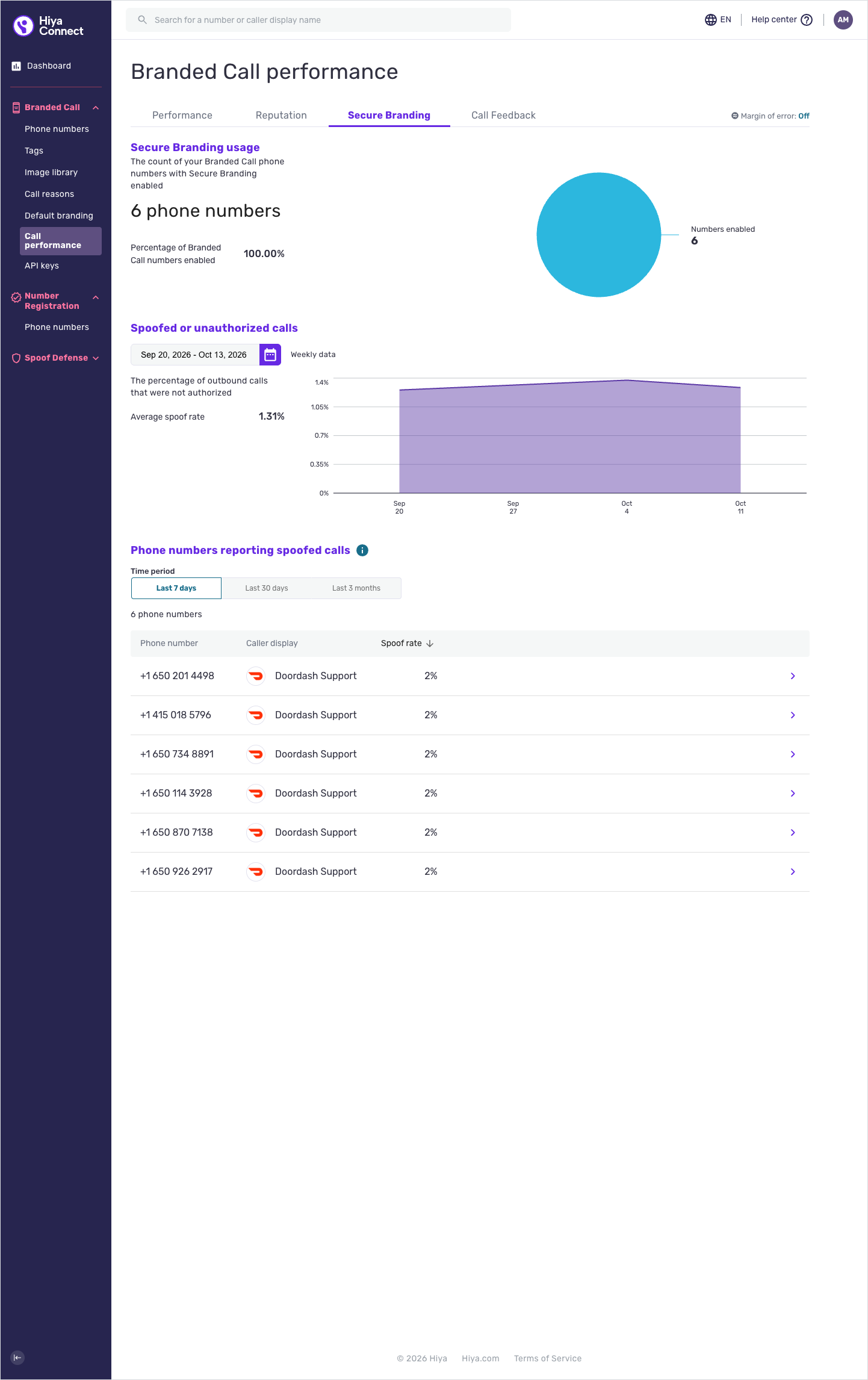Switch to the Performance tab

pos(182,116)
